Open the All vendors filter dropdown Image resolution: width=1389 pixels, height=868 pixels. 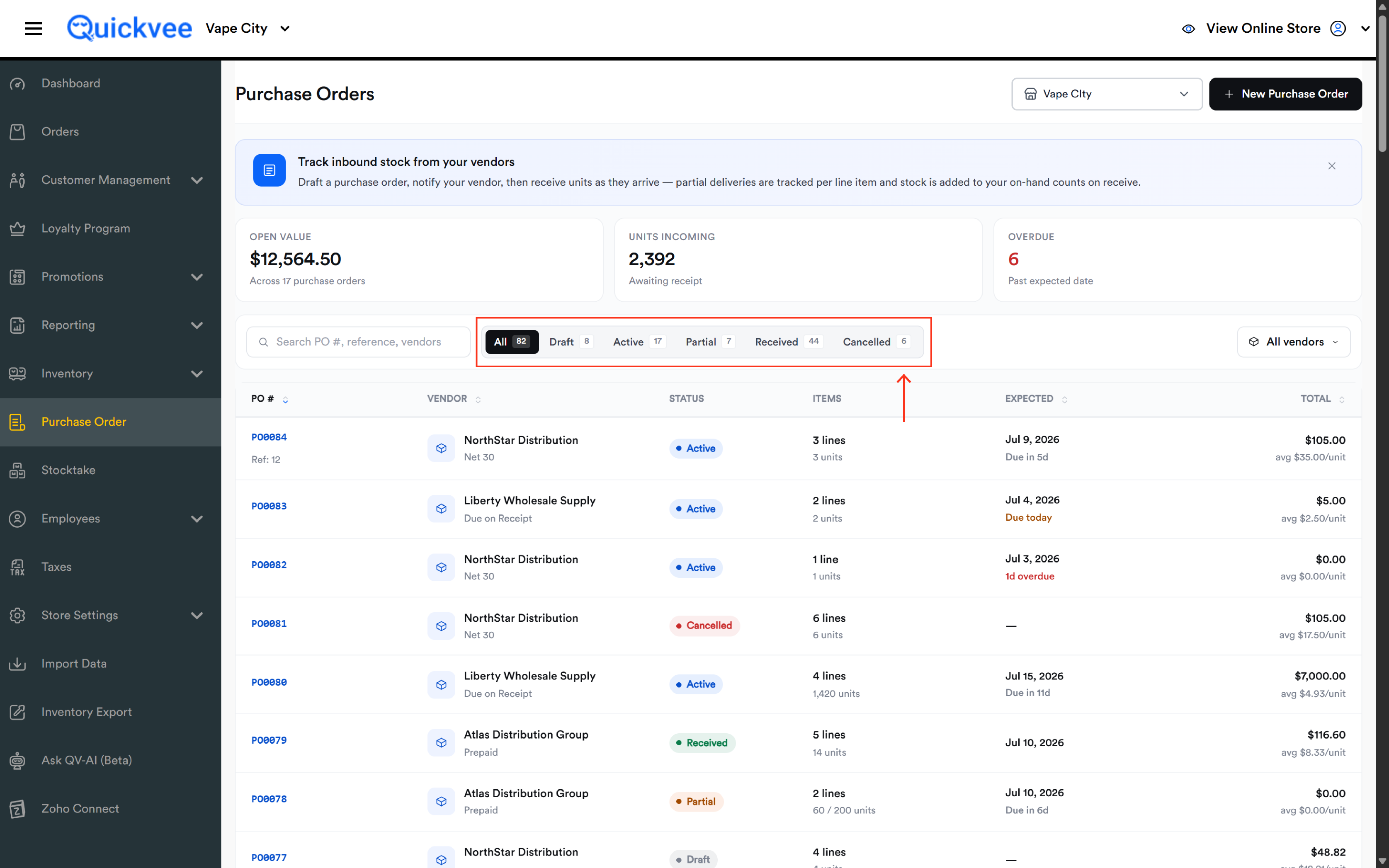pos(1293,342)
